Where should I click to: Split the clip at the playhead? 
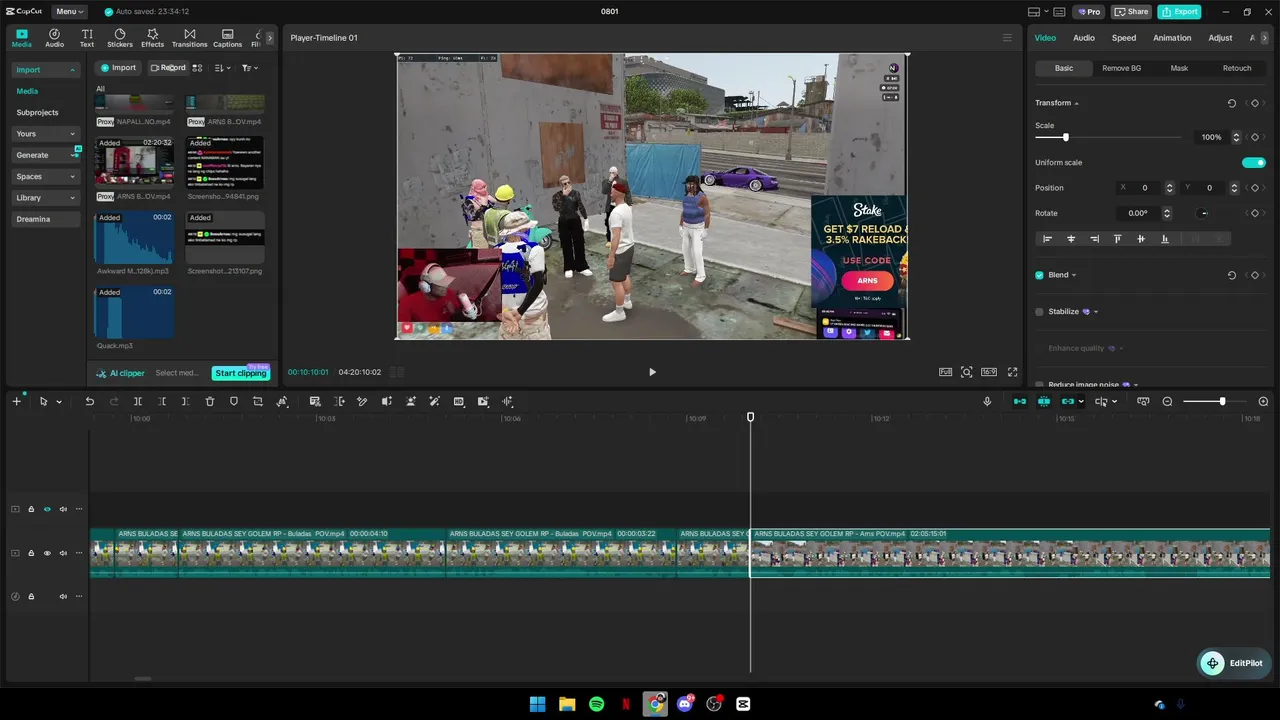point(138,401)
